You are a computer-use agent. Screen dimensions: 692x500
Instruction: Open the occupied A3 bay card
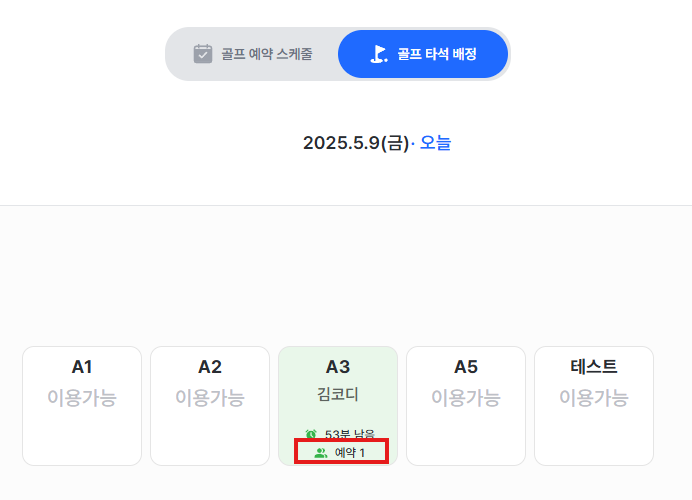point(338,406)
